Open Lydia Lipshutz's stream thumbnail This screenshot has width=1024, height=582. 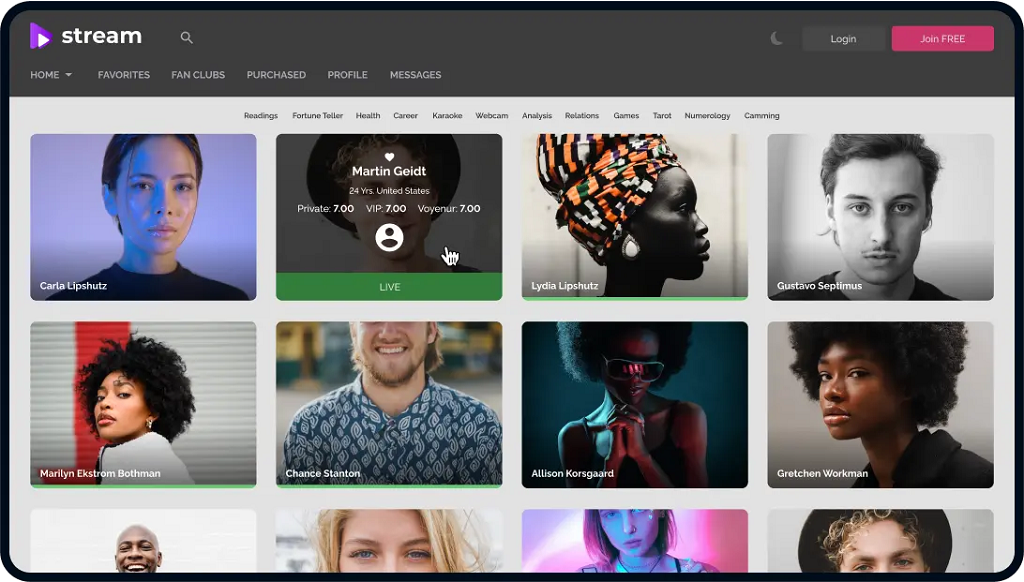(x=635, y=217)
